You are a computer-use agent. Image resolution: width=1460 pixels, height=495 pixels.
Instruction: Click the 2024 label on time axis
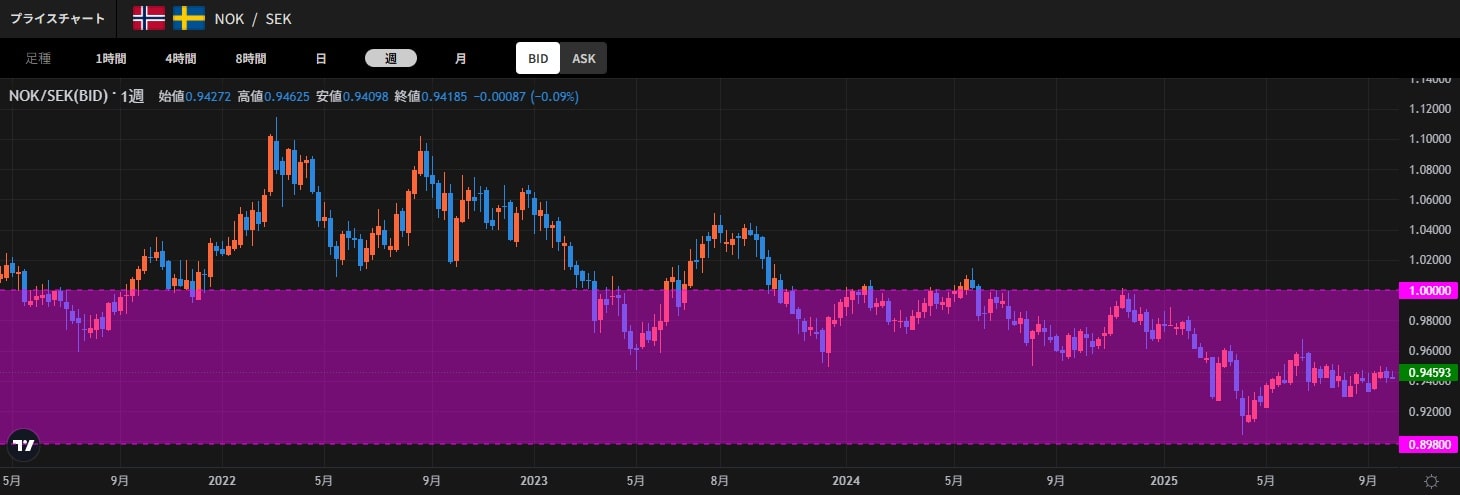pos(845,480)
